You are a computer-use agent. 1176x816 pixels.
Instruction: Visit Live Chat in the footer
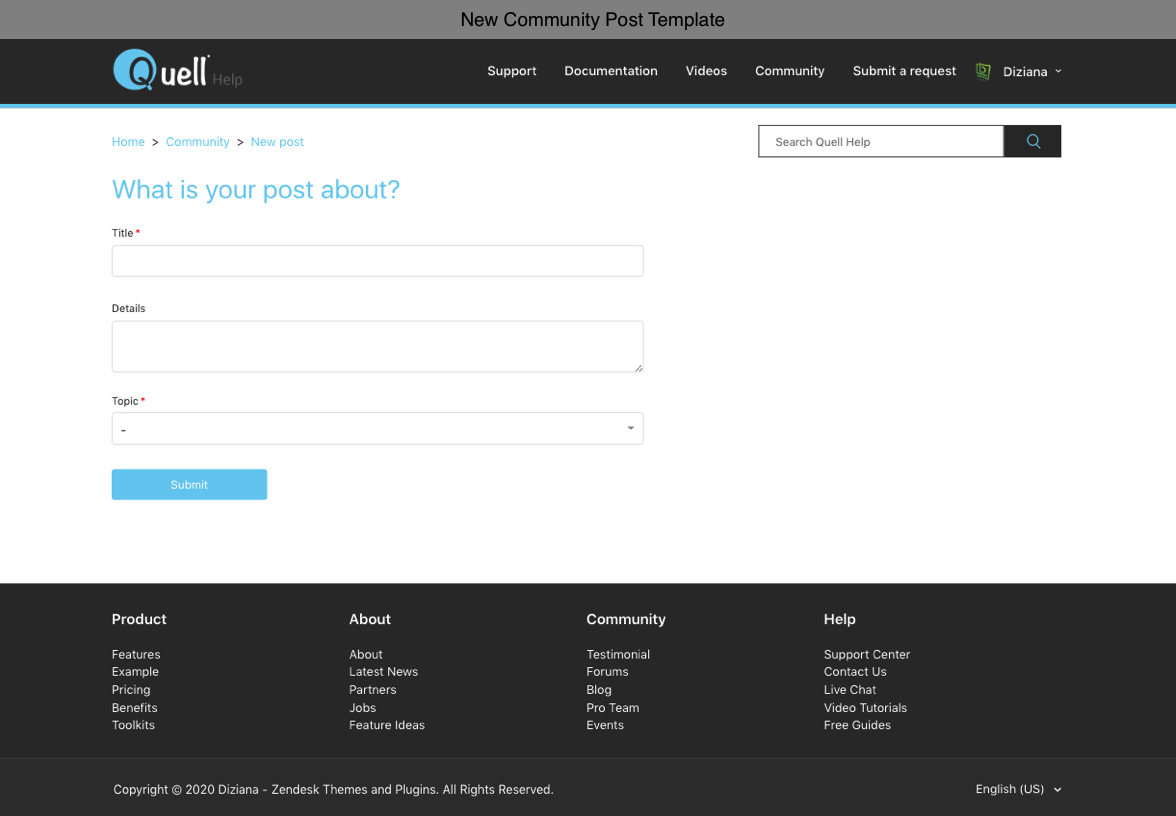pyautogui.click(x=850, y=690)
